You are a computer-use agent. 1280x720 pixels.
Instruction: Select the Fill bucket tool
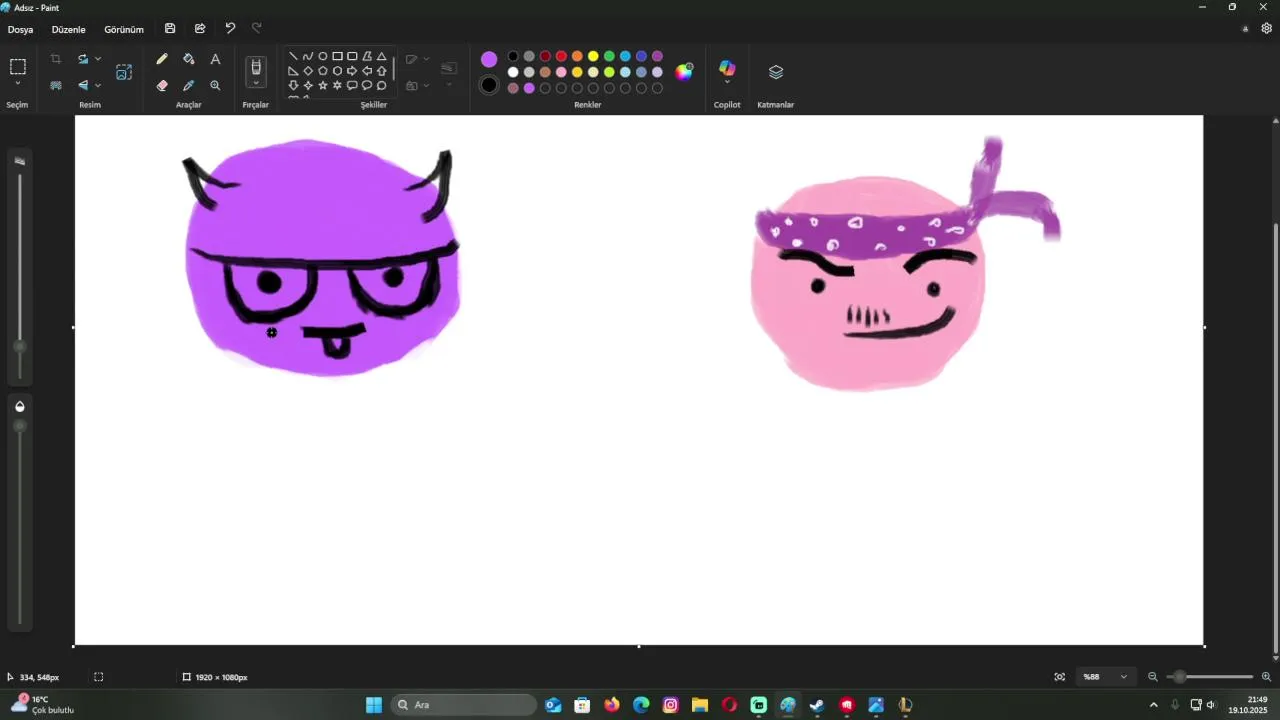[x=189, y=59]
